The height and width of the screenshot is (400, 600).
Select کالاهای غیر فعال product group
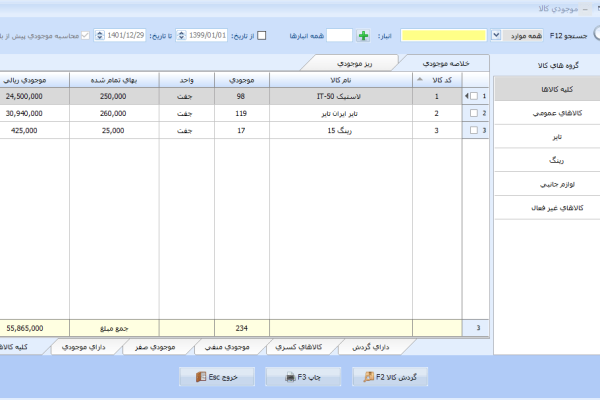547,208
